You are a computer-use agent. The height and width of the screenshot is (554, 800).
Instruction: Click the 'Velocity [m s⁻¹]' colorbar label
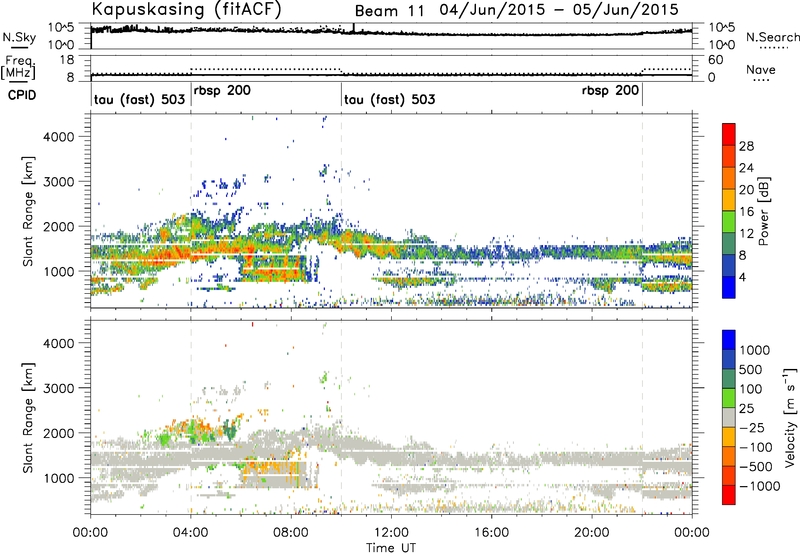pyautogui.click(x=790, y=417)
